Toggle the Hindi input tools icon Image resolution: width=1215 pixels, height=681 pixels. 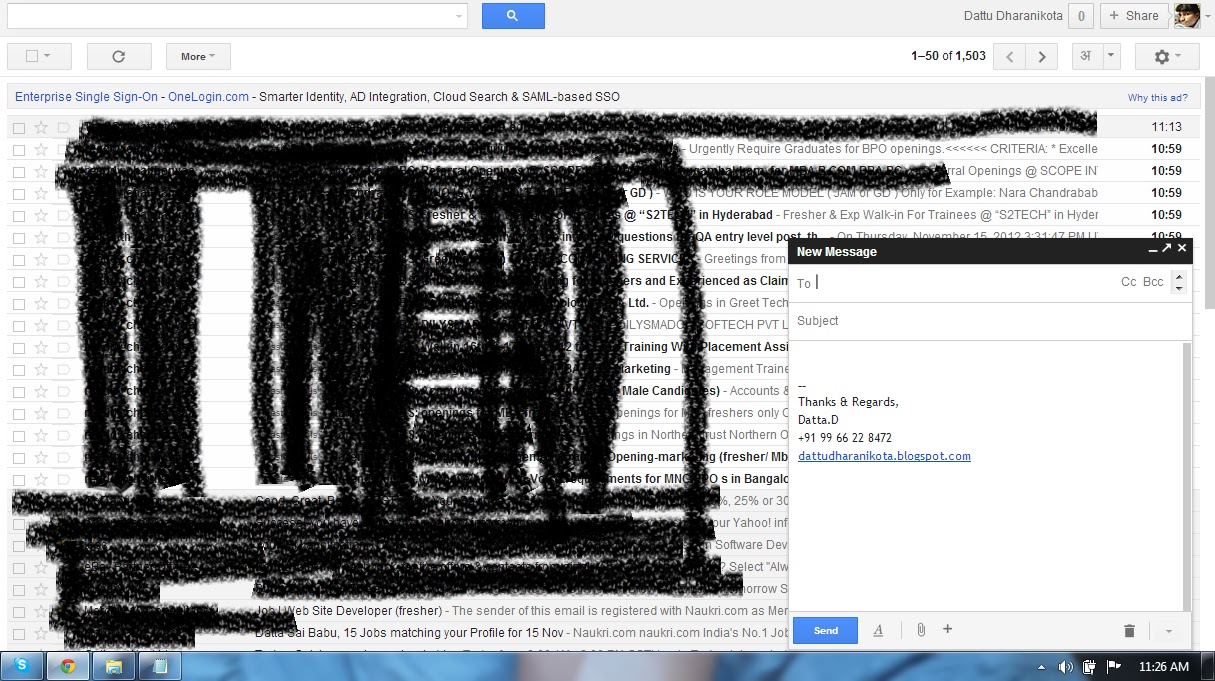pos(1086,57)
